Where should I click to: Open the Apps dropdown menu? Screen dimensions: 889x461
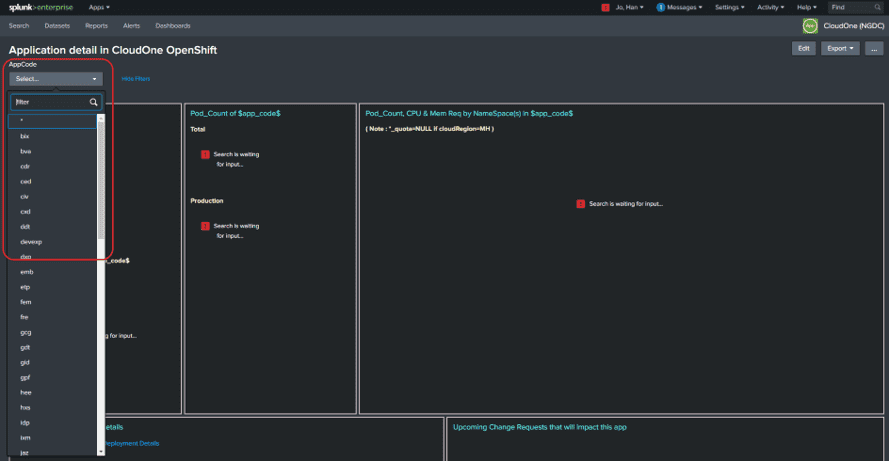tap(99, 7)
